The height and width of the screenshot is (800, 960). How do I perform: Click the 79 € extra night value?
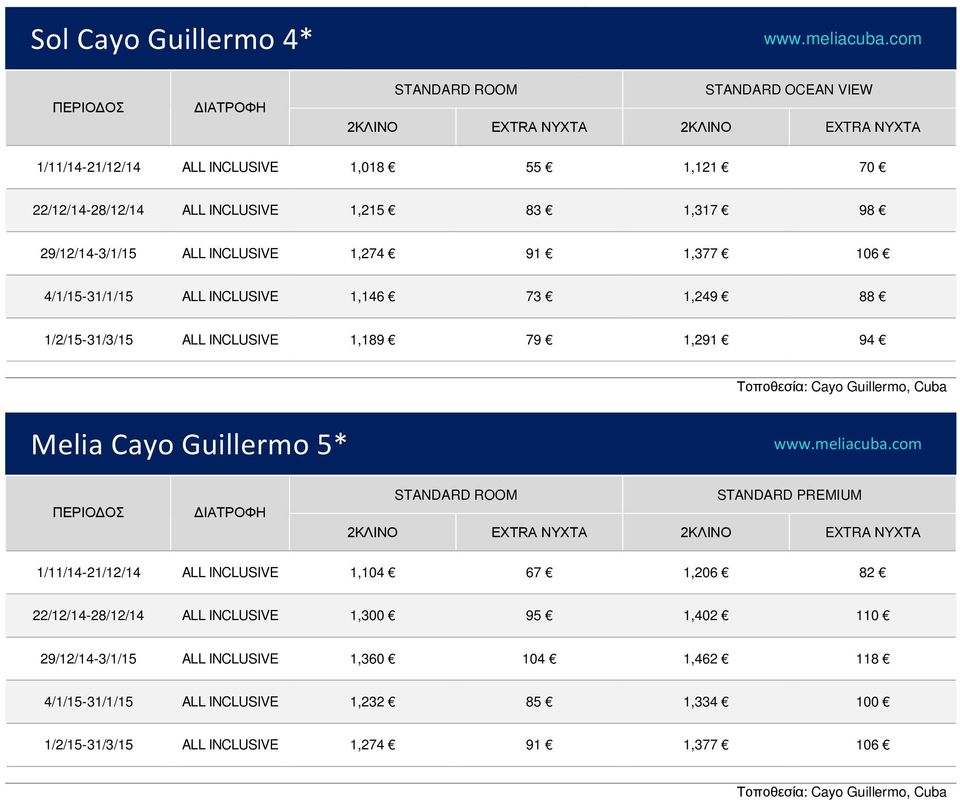pos(539,340)
